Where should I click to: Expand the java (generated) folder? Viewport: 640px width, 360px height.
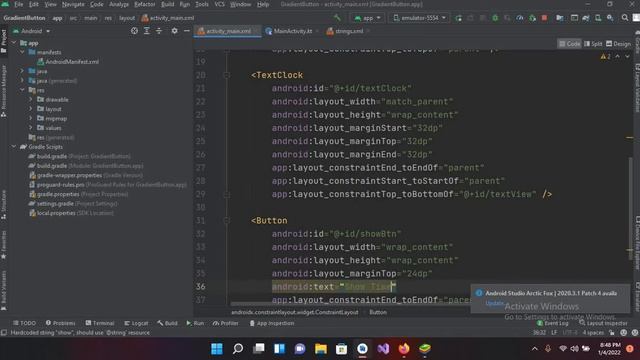point(22,80)
